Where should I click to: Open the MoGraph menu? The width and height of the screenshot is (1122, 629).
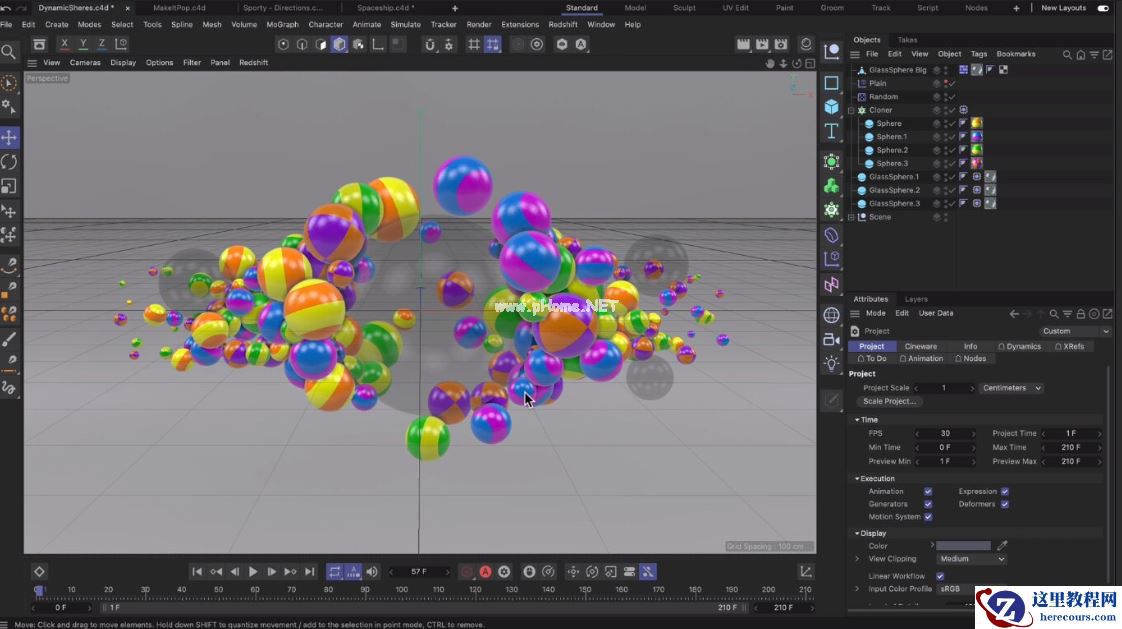282,24
